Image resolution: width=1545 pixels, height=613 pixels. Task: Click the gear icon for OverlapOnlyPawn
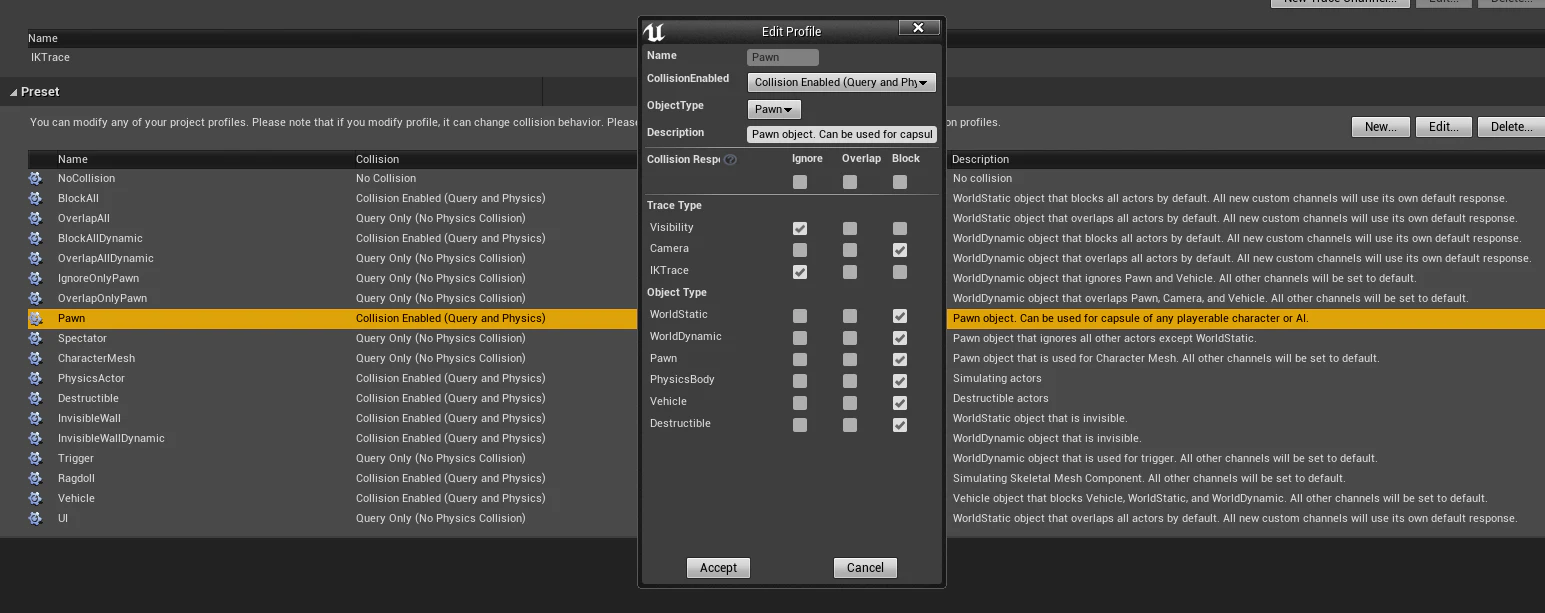tap(35, 298)
